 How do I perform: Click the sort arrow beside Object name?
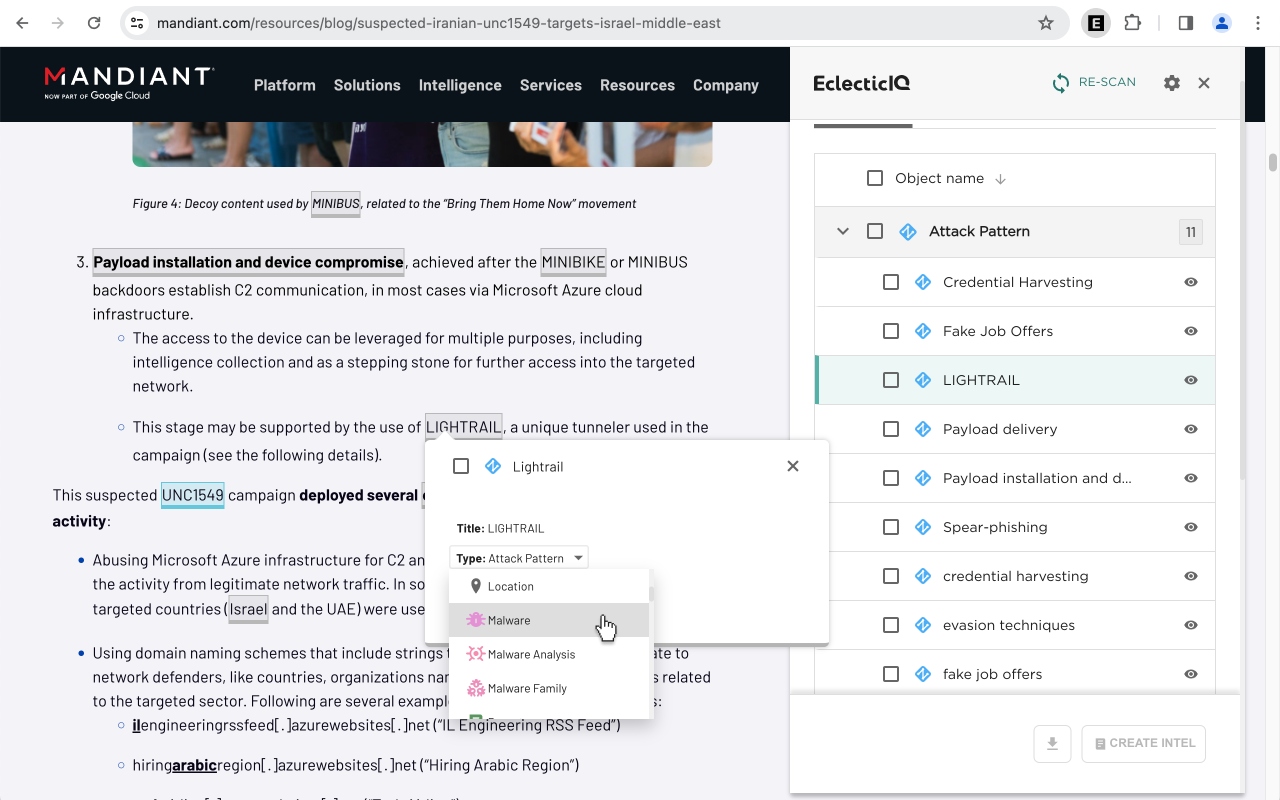pyautogui.click(x=1000, y=179)
